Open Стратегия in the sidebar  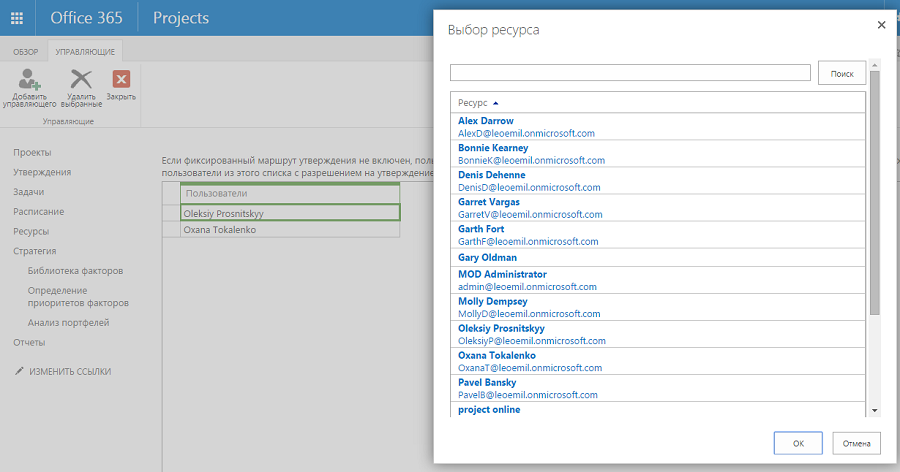point(34,251)
